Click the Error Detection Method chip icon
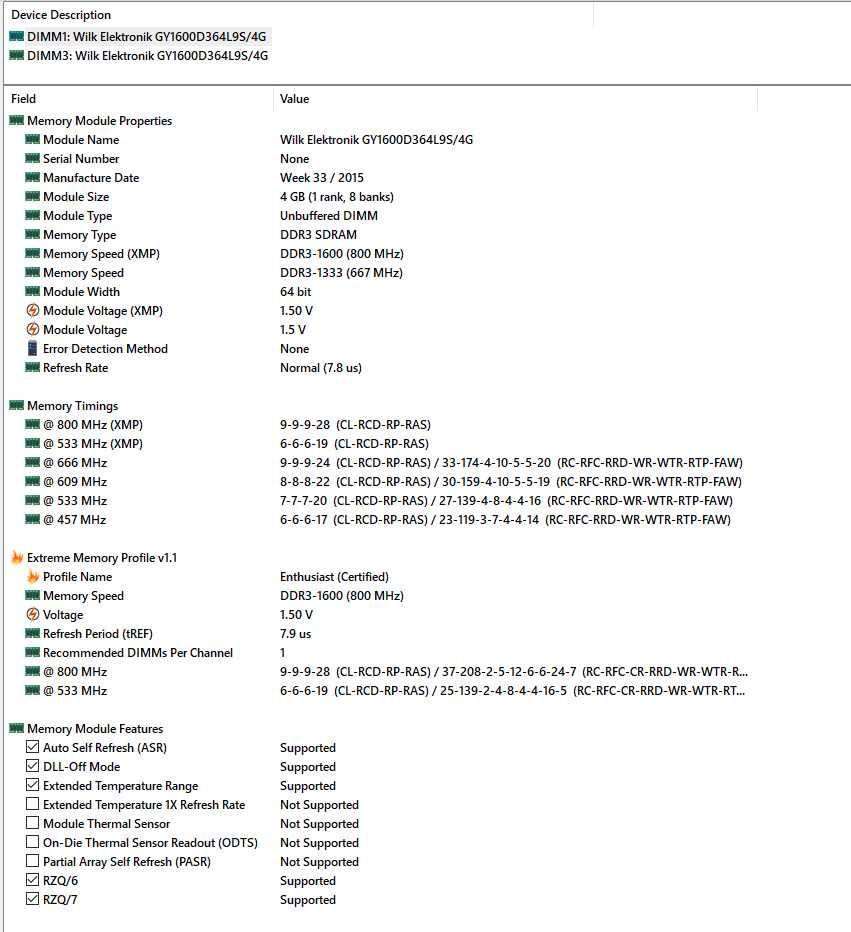851x932 pixels. pos(33,348)
